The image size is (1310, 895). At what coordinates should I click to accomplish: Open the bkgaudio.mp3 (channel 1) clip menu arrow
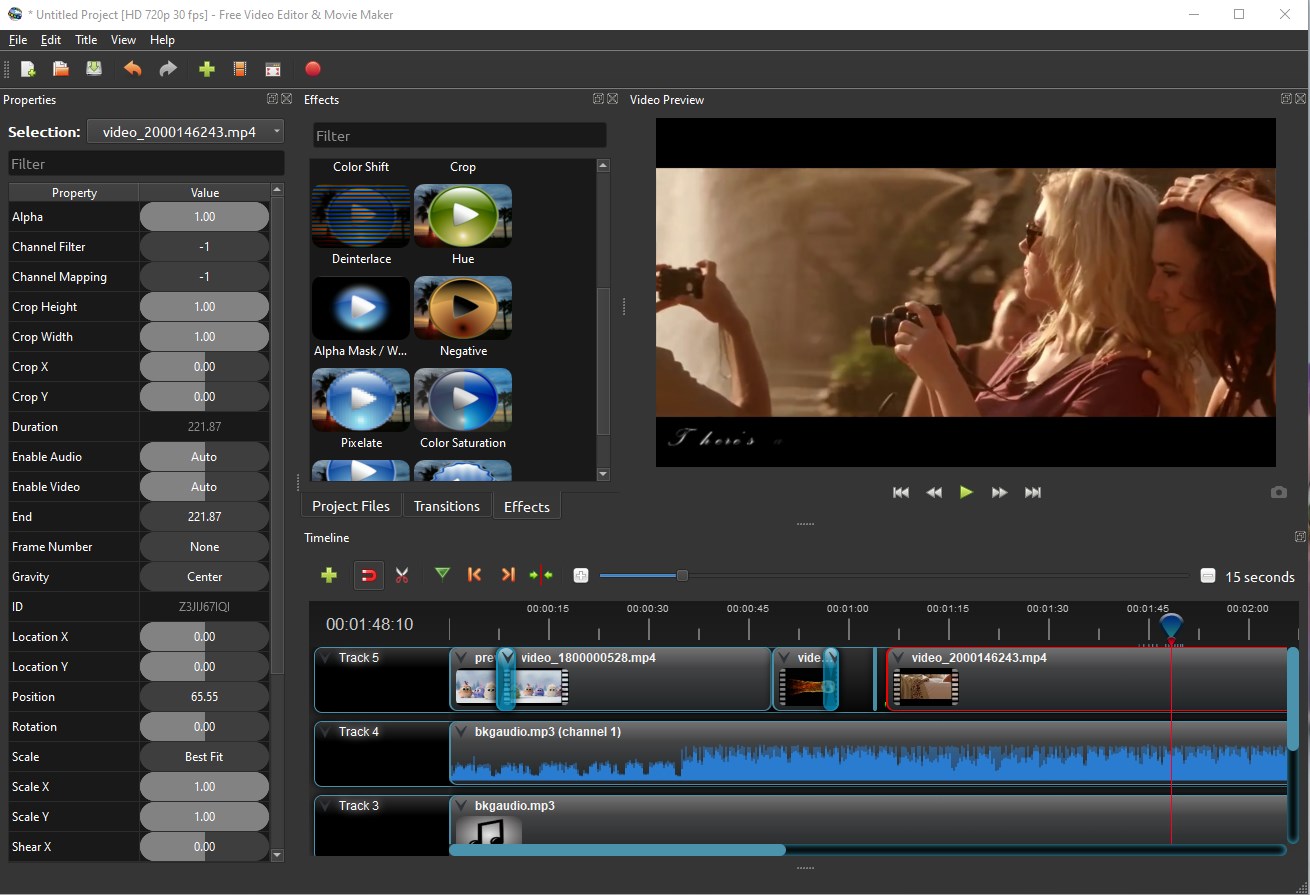tap(461, 732)
